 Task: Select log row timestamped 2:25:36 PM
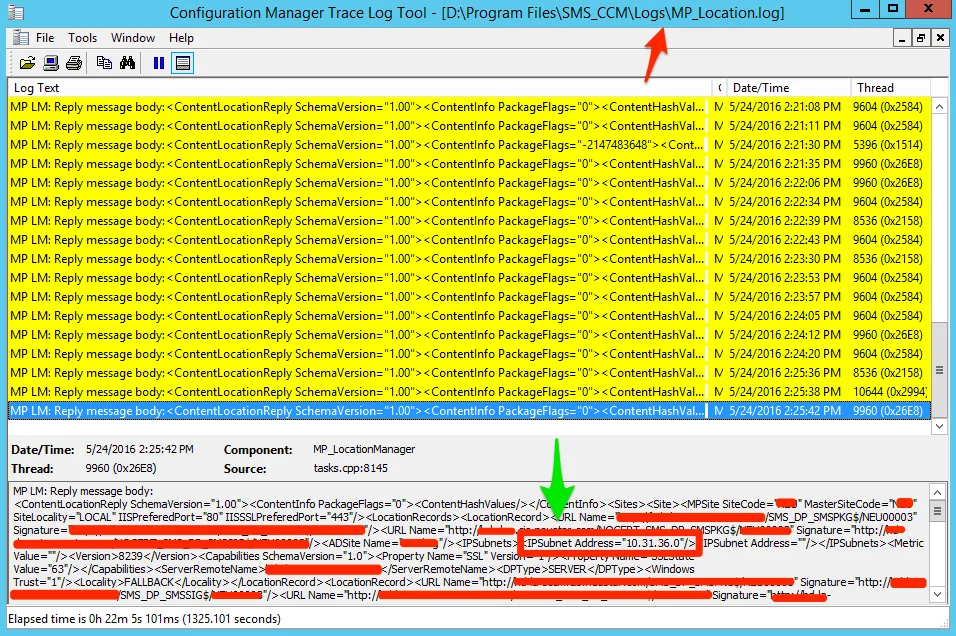[469, 373]
